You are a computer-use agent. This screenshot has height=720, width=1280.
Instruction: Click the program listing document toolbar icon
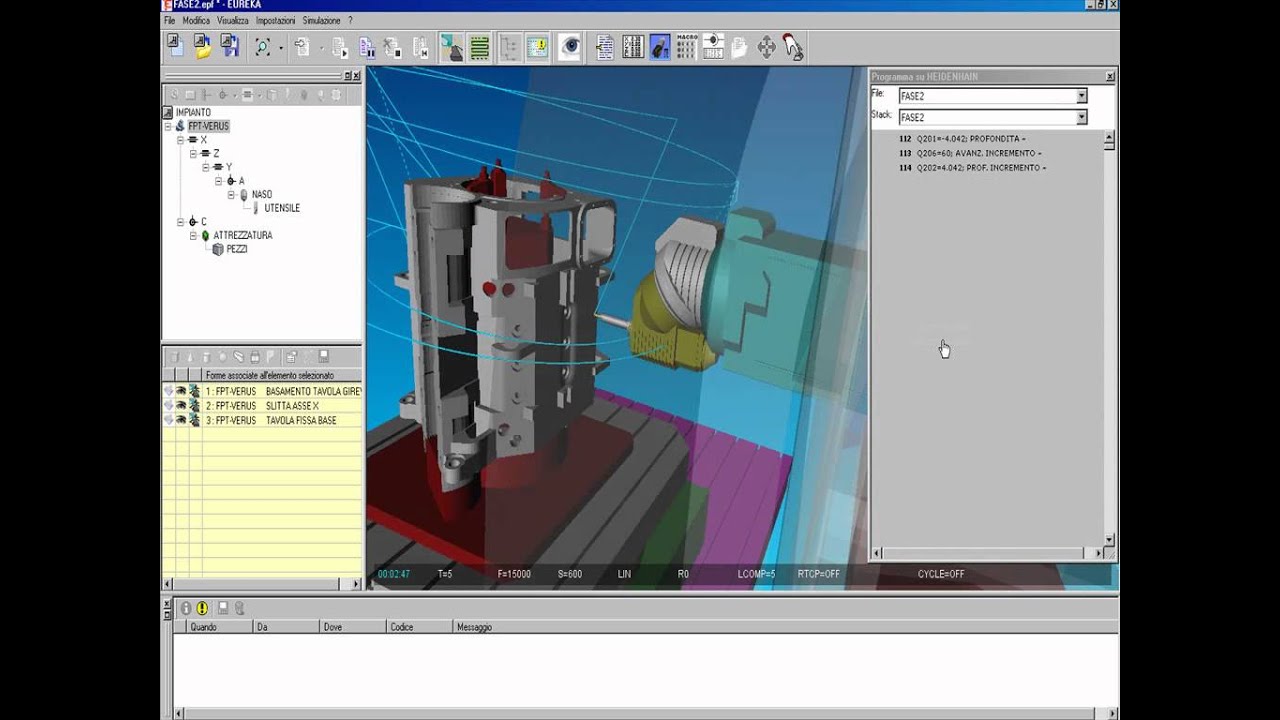pyautogui.click(x=605, y=47)
